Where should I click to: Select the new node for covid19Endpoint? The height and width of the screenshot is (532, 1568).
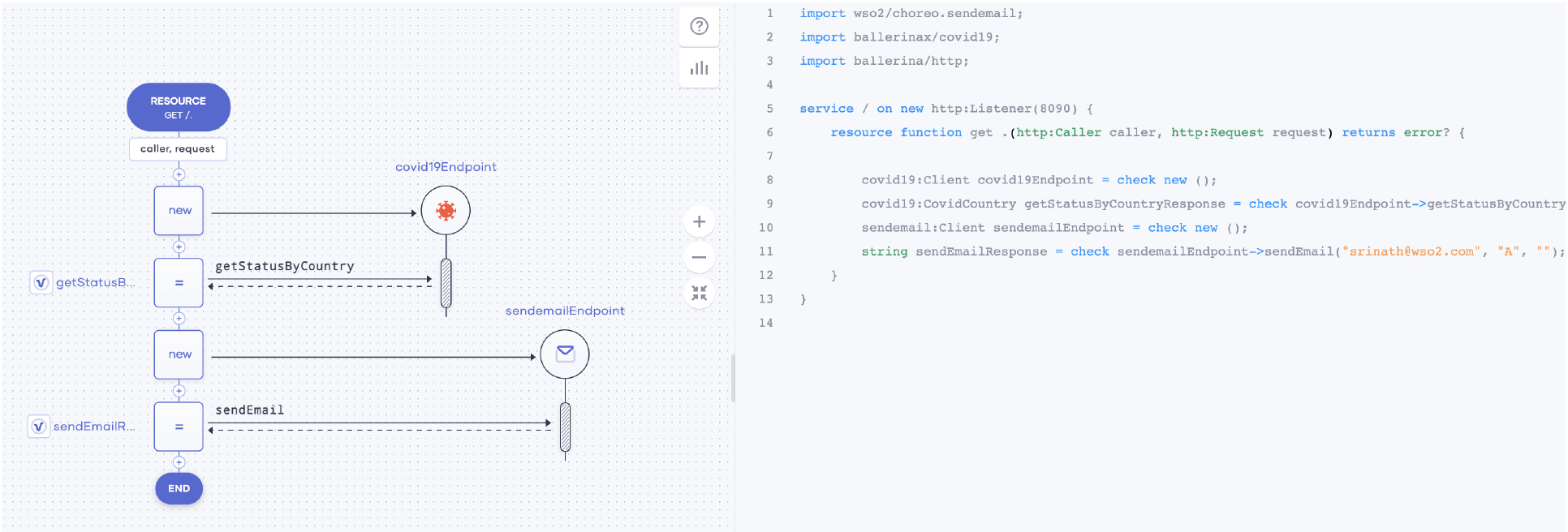(179, 211)
